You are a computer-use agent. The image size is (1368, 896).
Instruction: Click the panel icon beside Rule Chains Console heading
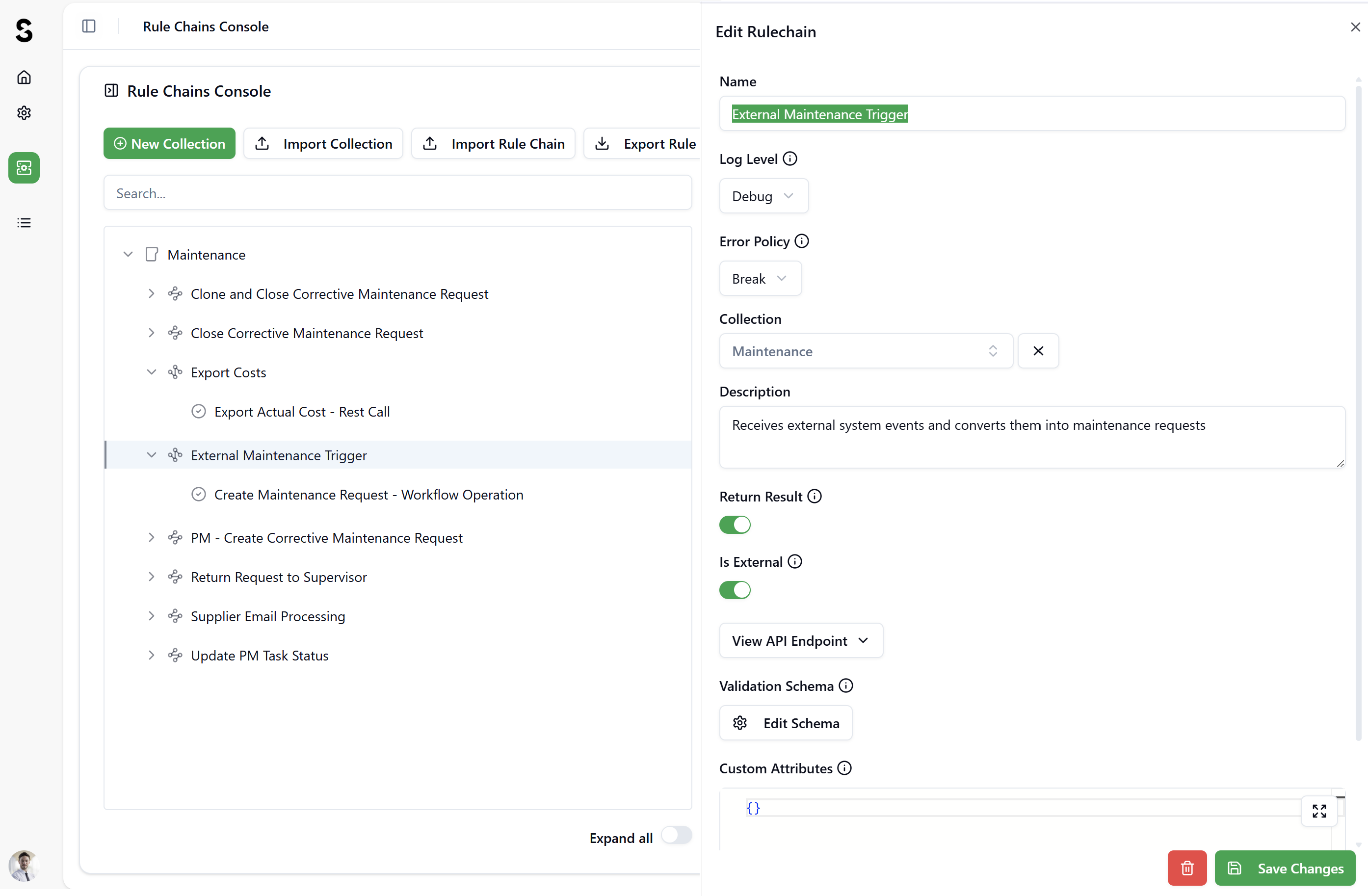111,91
